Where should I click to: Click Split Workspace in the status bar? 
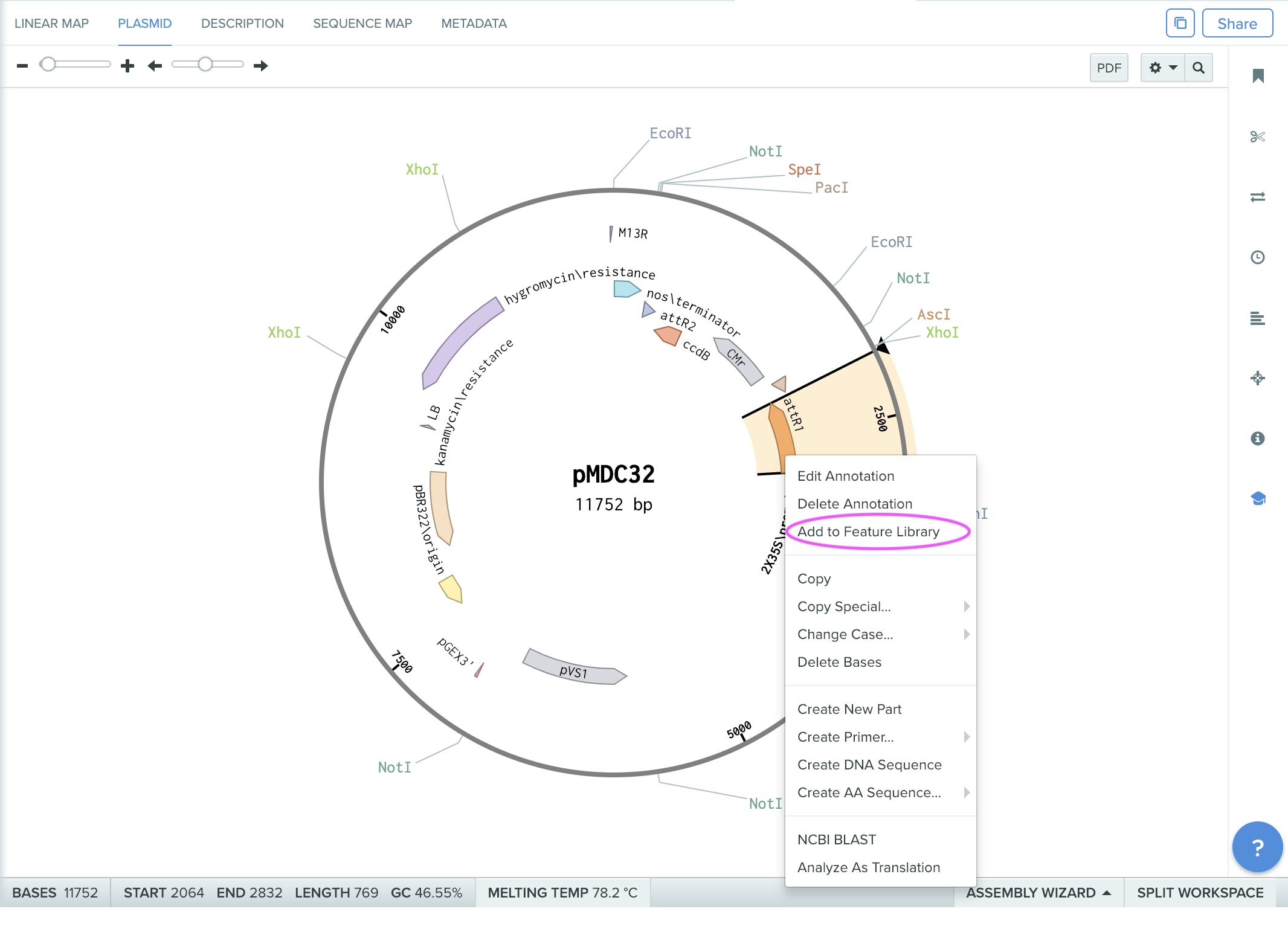point(1200,892)
